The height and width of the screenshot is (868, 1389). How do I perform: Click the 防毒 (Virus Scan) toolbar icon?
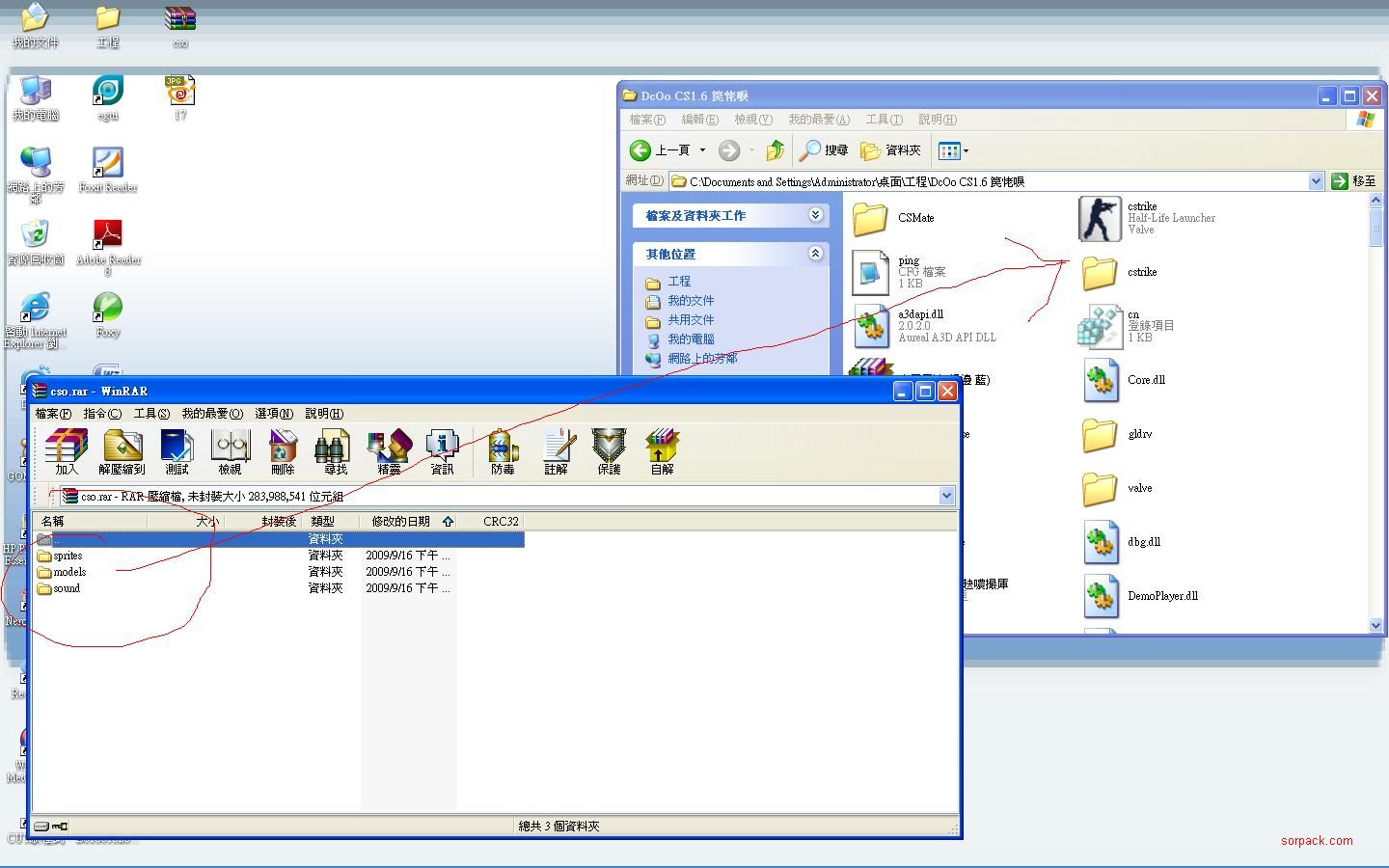[503, 449]
